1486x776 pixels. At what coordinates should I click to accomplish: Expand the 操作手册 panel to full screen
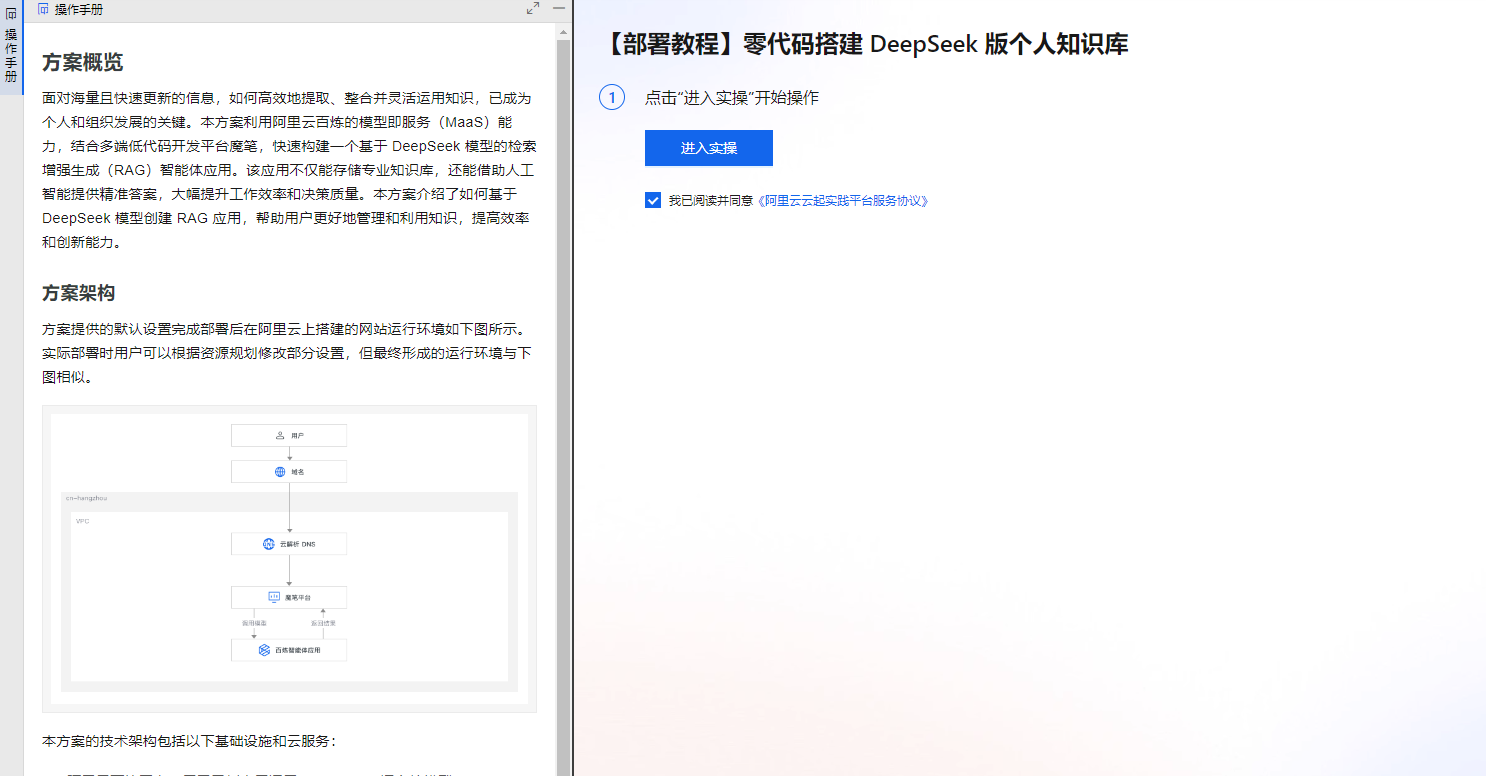coord(533,8)
